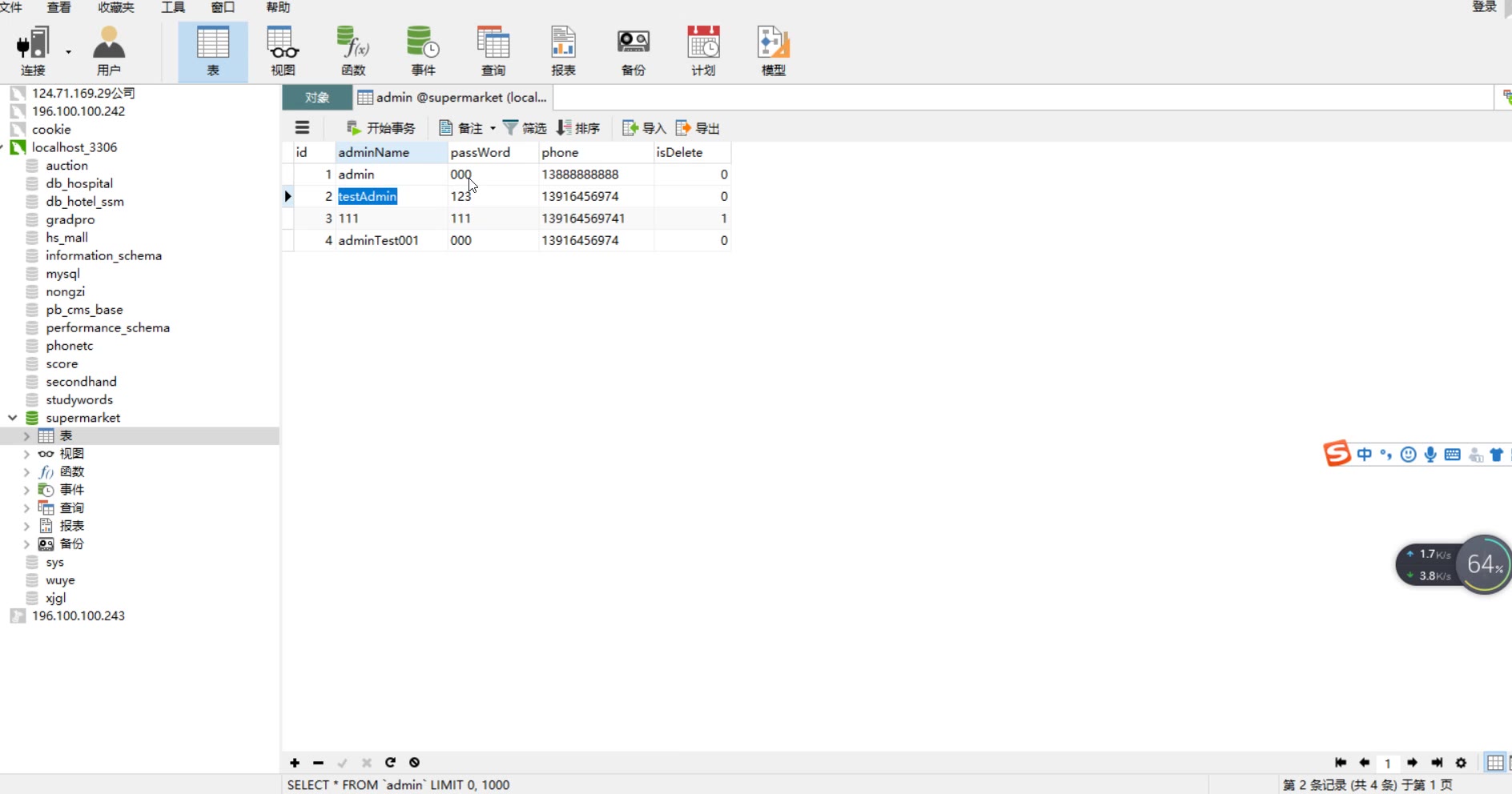This screenshot has height=794, width=1512.
Task: Go to next page of records
Action: click(1413, 763)
